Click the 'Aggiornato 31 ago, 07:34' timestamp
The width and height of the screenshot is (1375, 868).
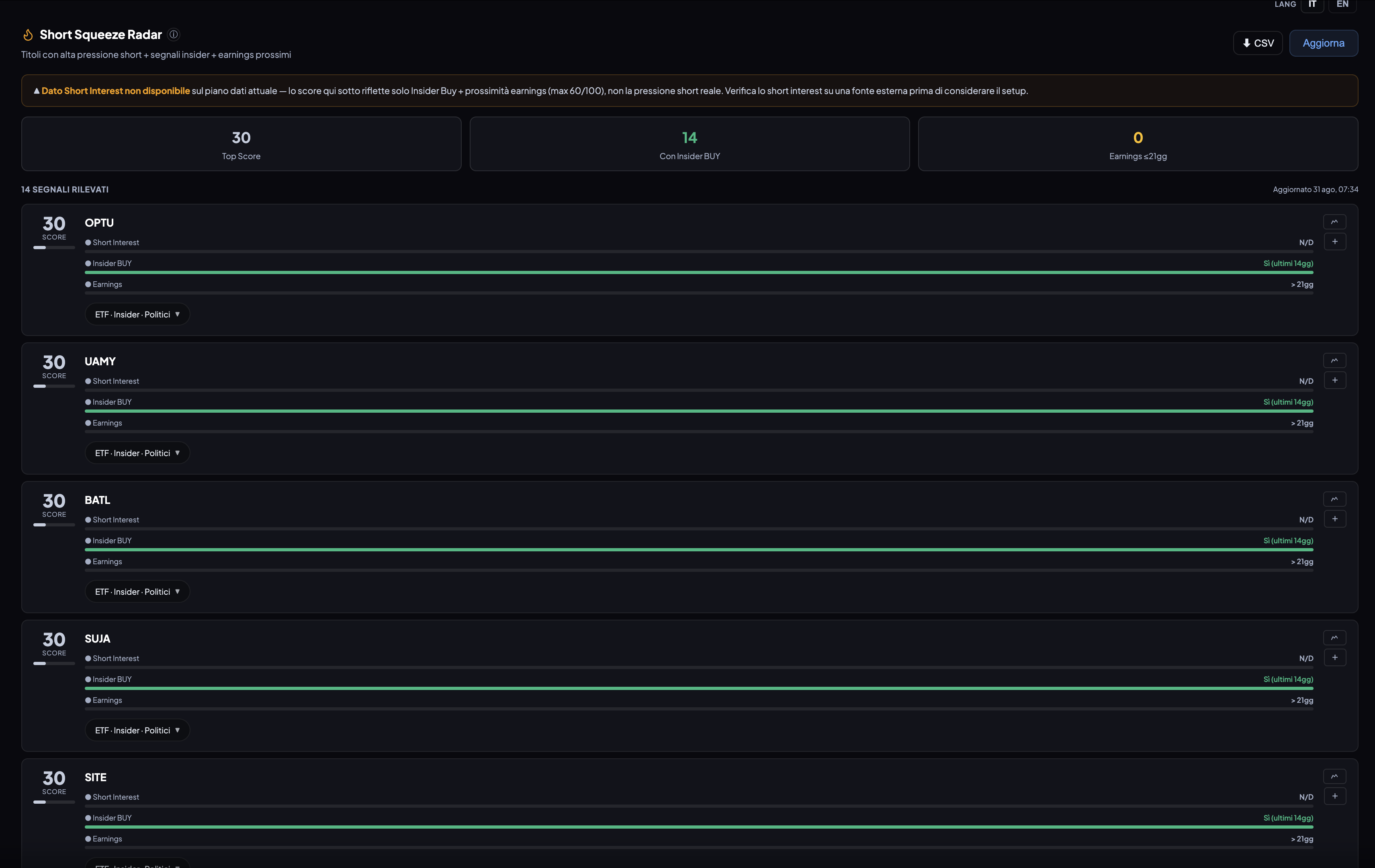[x=1315, y=190]
